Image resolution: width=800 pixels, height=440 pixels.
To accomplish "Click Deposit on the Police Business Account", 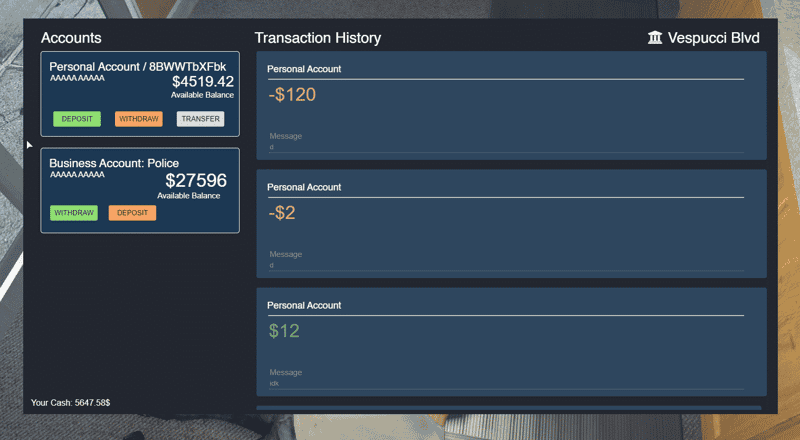I will coord(132,213).
